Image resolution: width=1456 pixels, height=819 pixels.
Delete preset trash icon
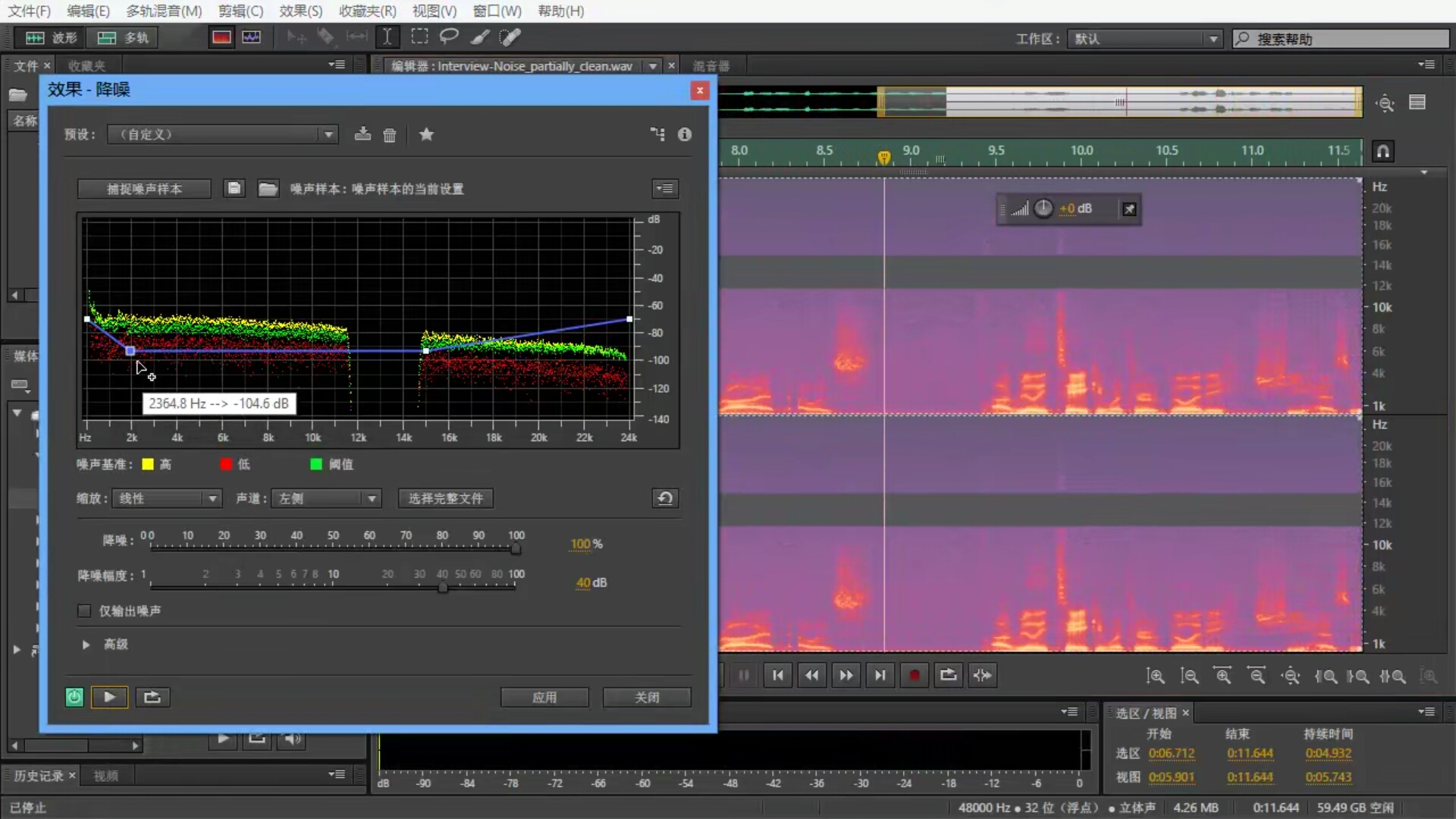coord(389,135)
